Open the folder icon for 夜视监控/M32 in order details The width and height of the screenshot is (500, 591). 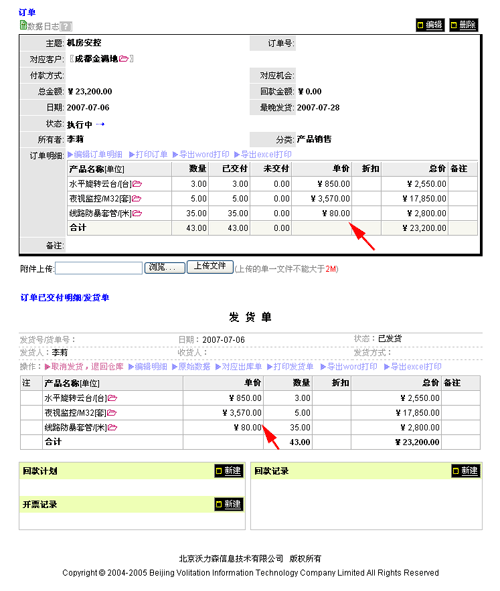136,198
